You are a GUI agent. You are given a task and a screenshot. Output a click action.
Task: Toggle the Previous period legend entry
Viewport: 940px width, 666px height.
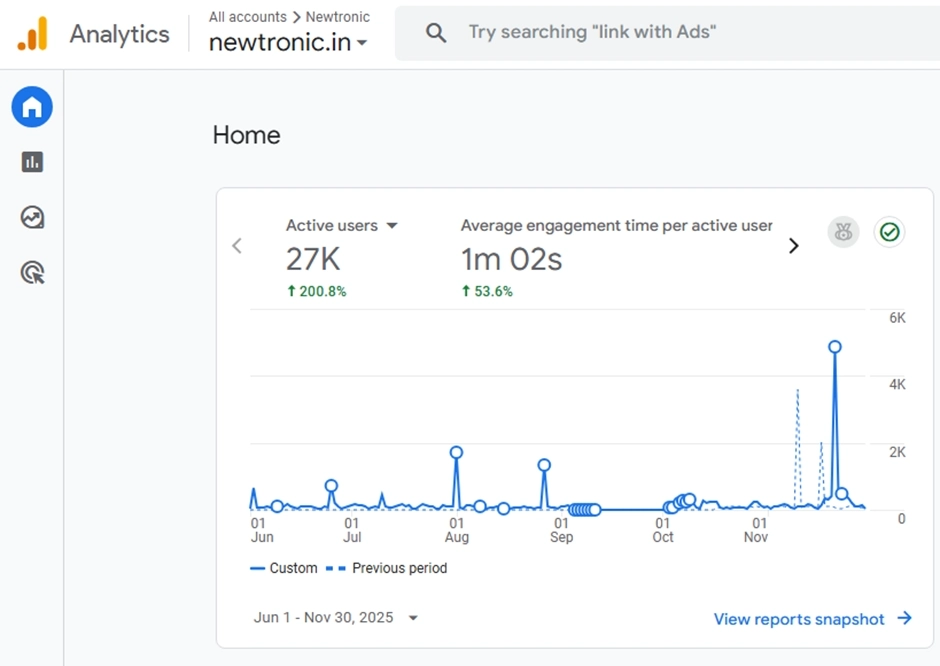[387, 568]
